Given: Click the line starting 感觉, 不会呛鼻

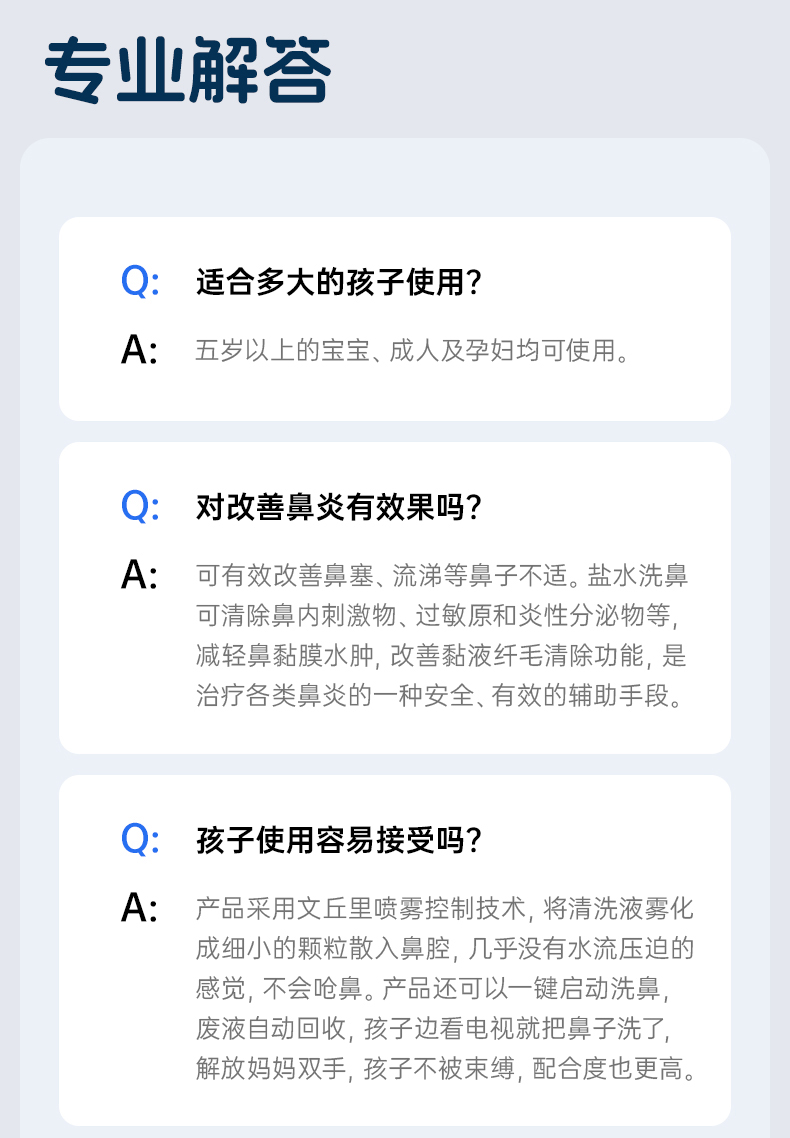Looking at the screenshot, I should coord(432,989).
